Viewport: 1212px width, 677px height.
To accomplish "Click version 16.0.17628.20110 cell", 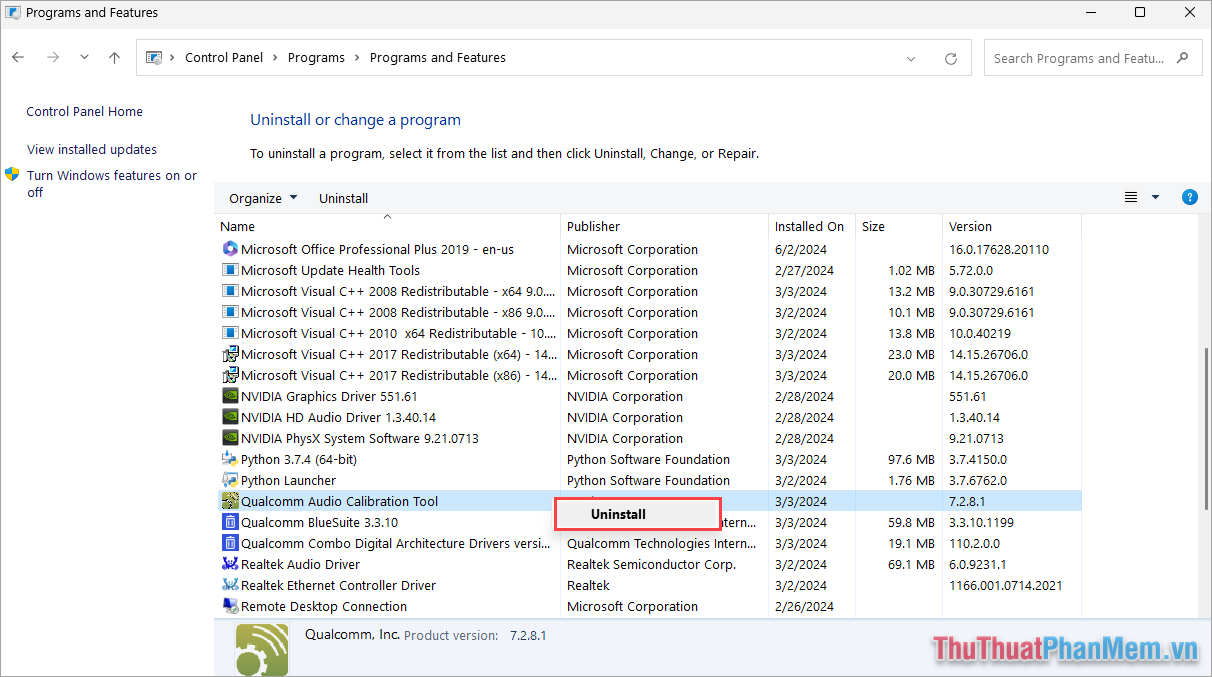I will (999, 249).
